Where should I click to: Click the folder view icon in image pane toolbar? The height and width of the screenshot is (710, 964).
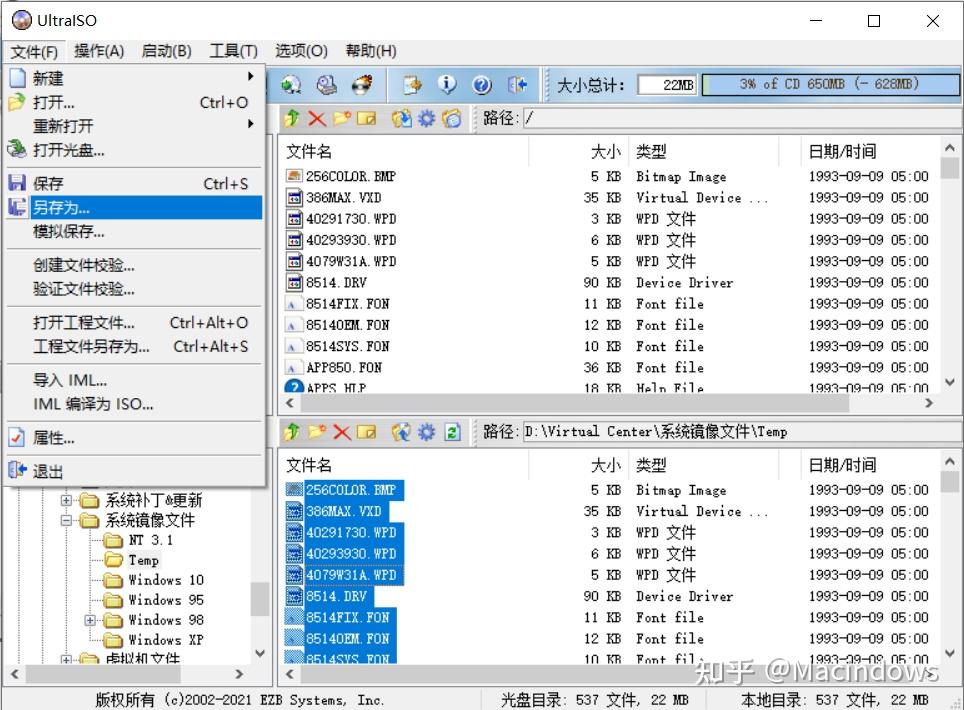(451, 118)
